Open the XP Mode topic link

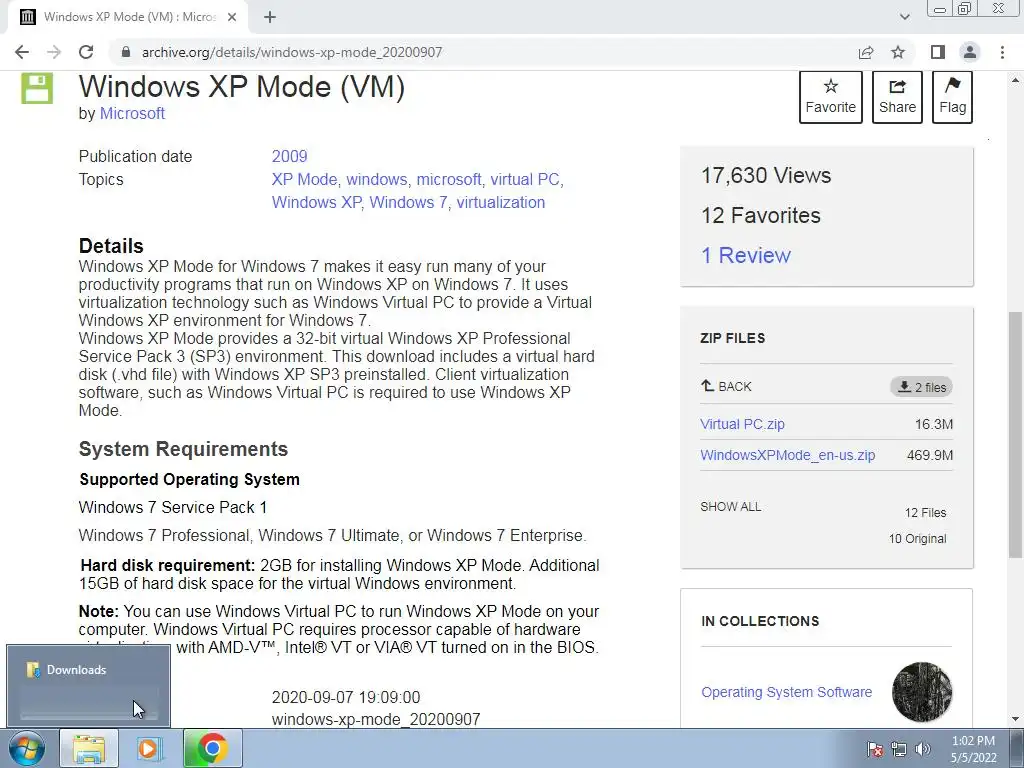(x=304, y=180)
